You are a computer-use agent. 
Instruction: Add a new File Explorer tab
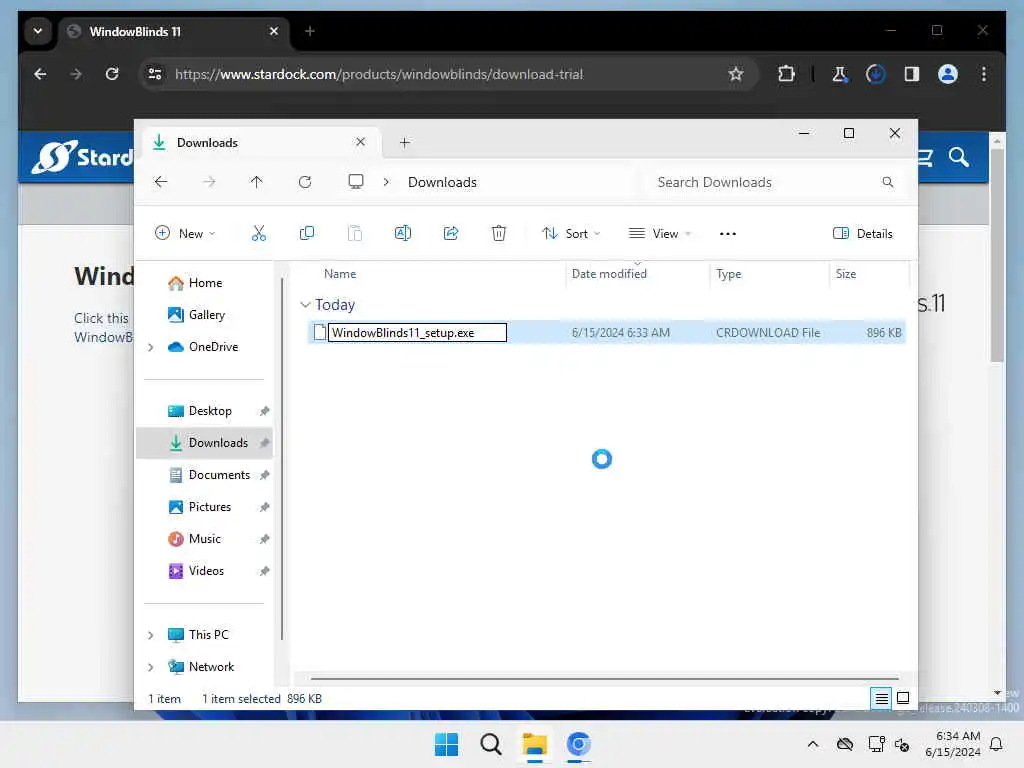point(404,142)
